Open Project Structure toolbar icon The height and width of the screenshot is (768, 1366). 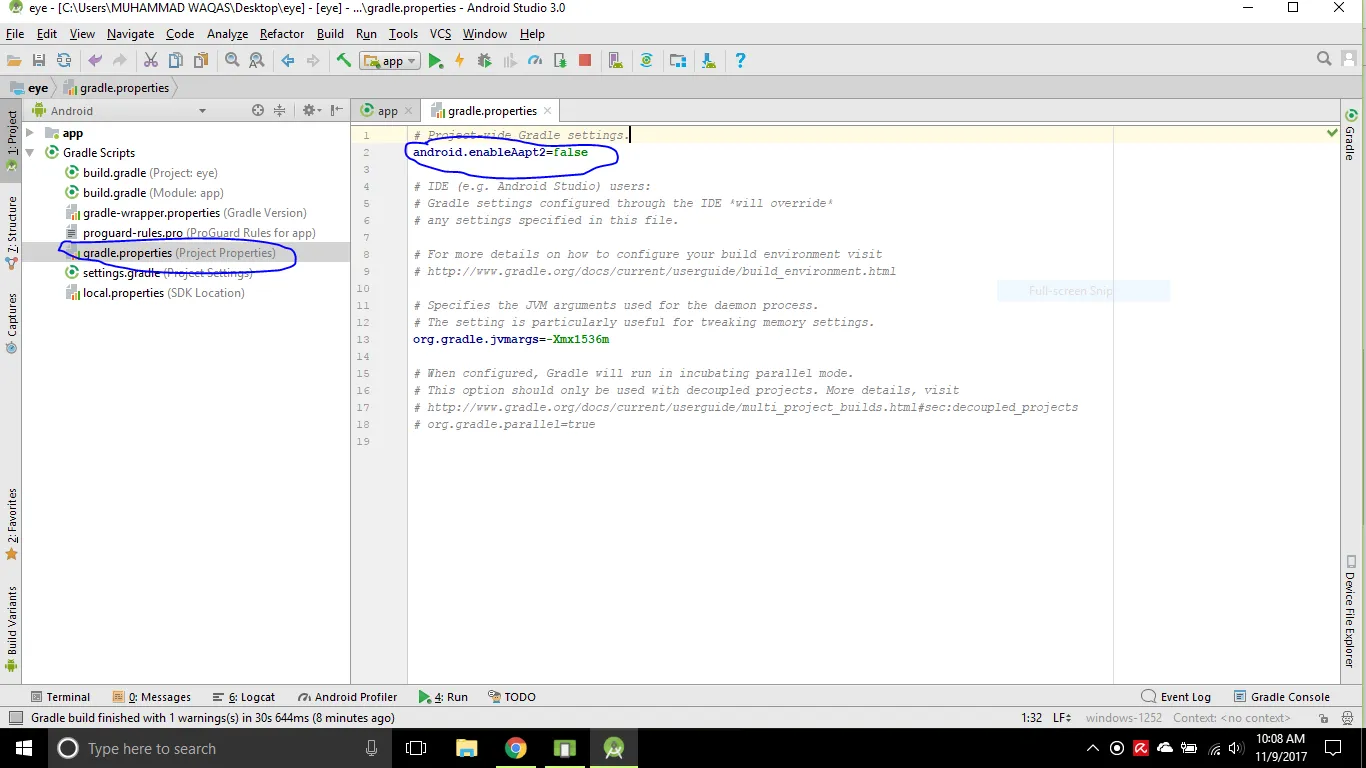678,61
